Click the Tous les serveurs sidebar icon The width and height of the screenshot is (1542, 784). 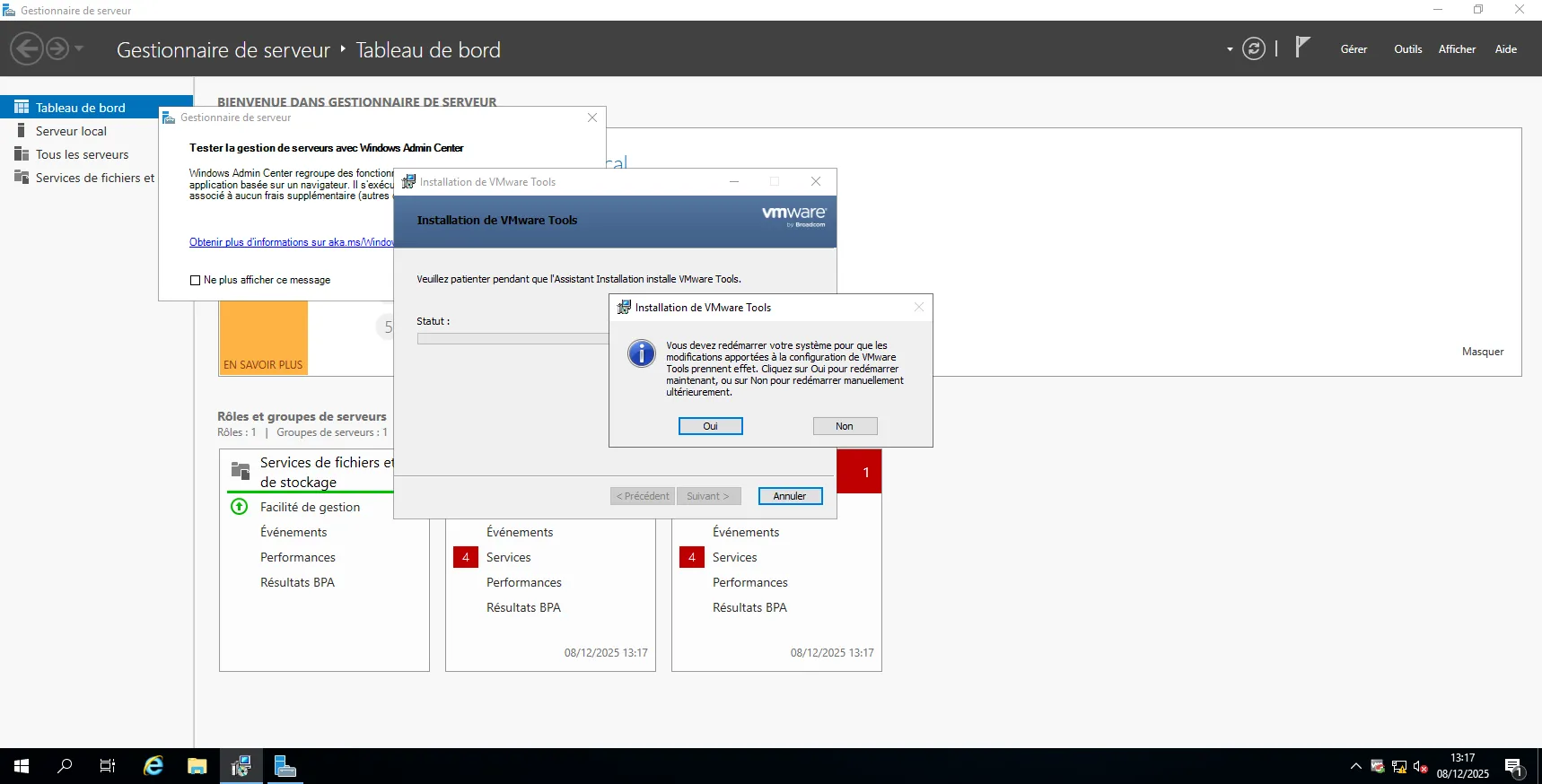click(22, 154)
